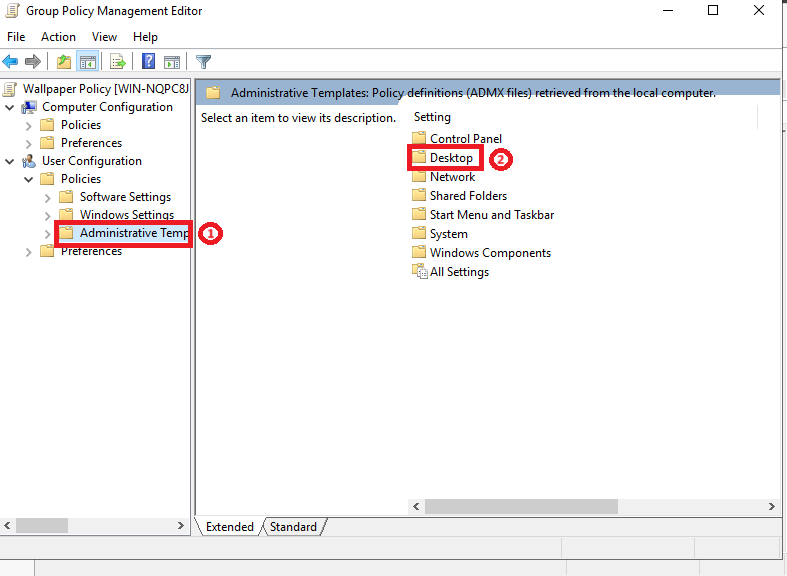Select the Control Panel entry text
Viewport: 787px width, 576px height.
tap(466, 138)
